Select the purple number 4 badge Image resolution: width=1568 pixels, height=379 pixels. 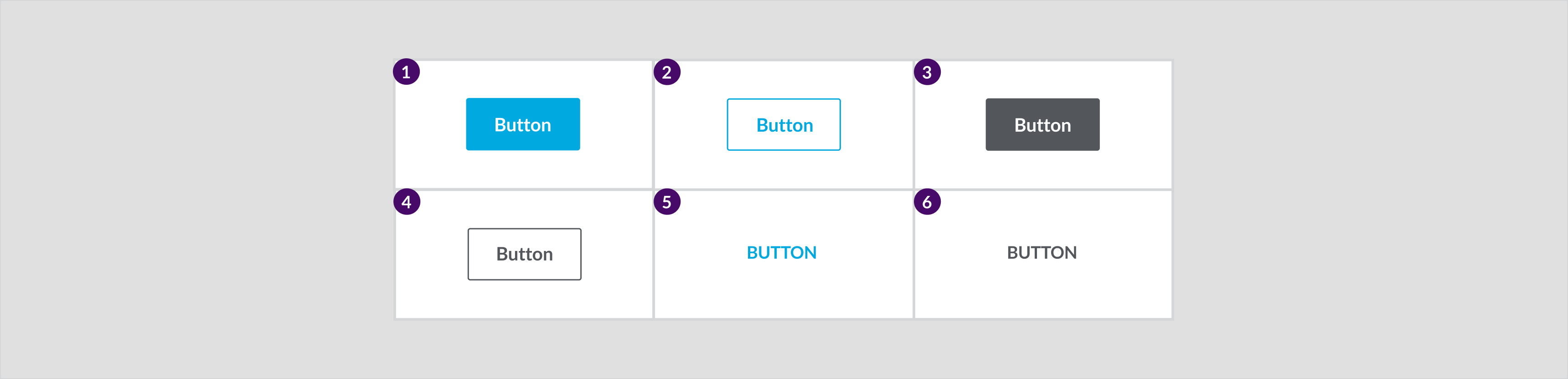(407, 202)
